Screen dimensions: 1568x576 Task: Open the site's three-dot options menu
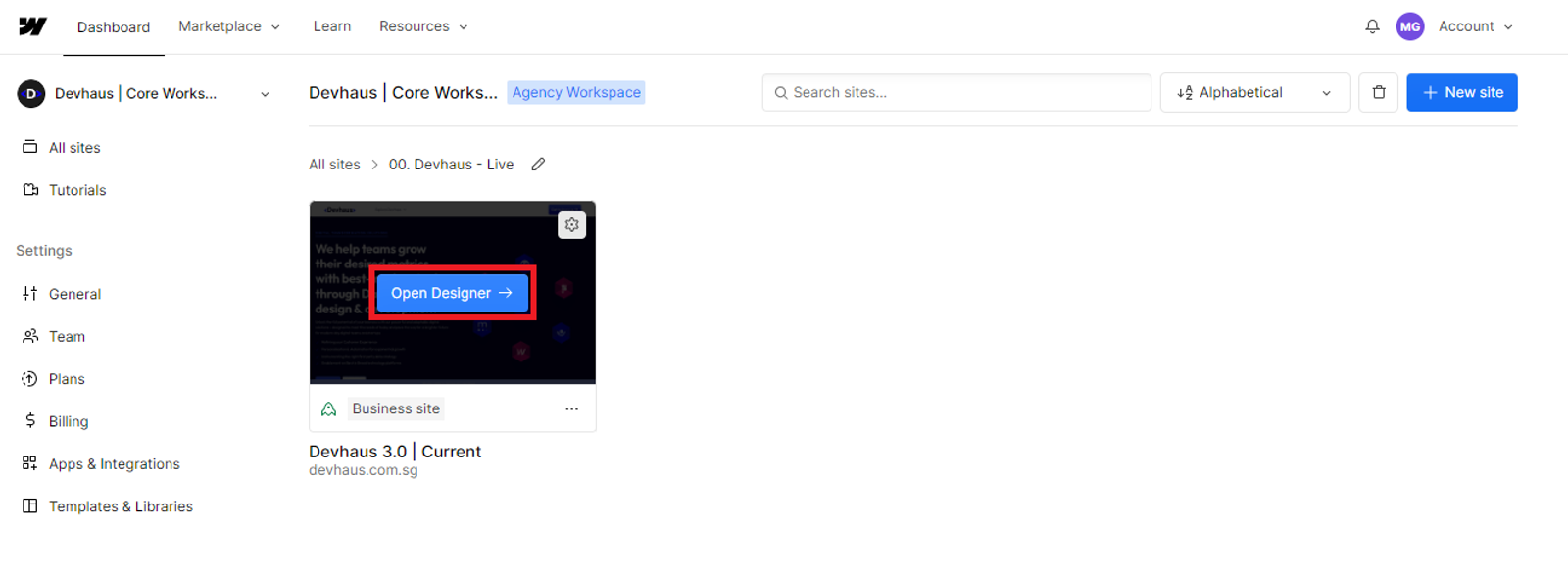571,408
